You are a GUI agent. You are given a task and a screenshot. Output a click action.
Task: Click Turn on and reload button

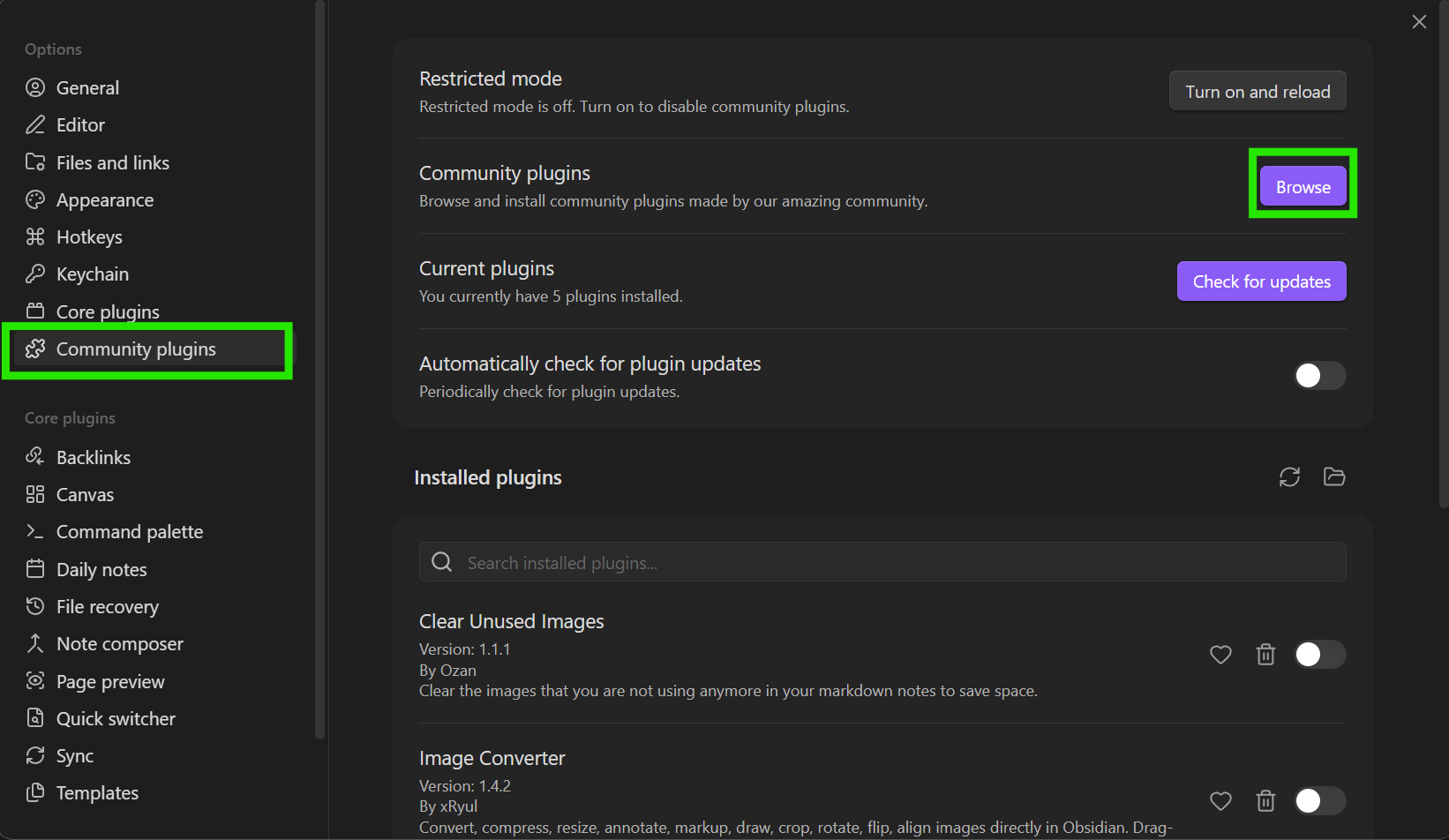click(1258, 92)
